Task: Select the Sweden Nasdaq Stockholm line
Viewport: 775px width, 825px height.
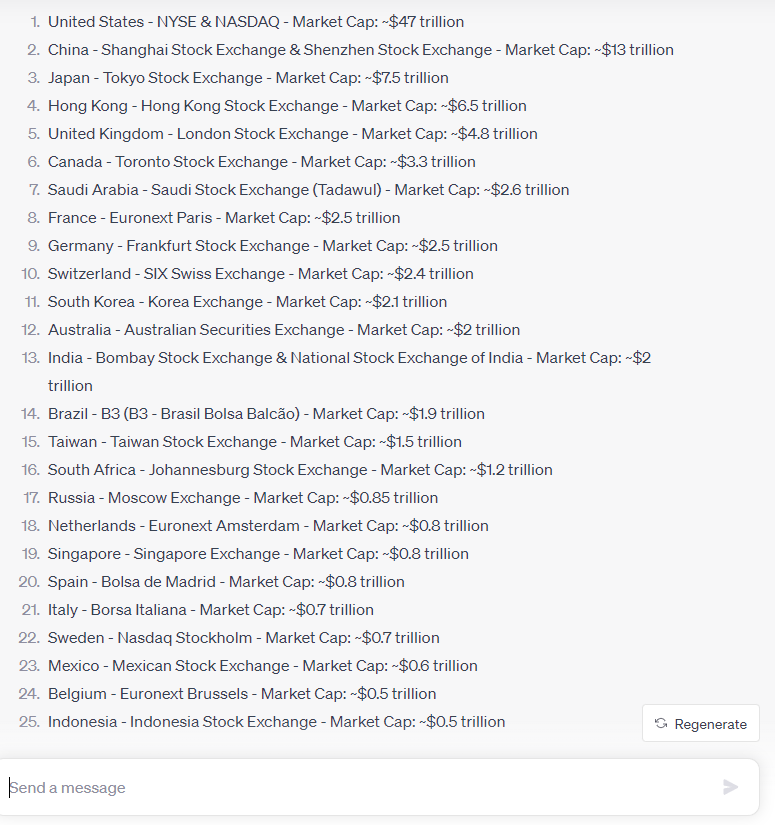Action: tap(243, 638)
